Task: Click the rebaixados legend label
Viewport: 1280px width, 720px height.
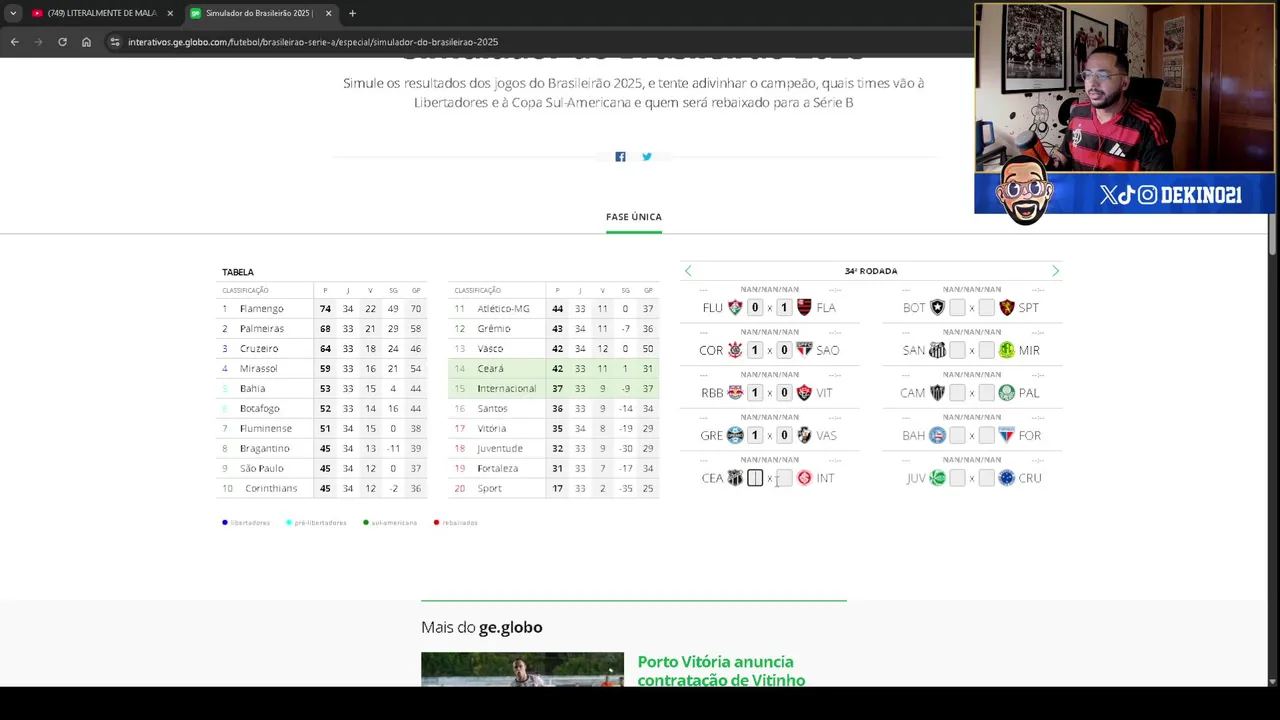Action: tap(460, 523)
